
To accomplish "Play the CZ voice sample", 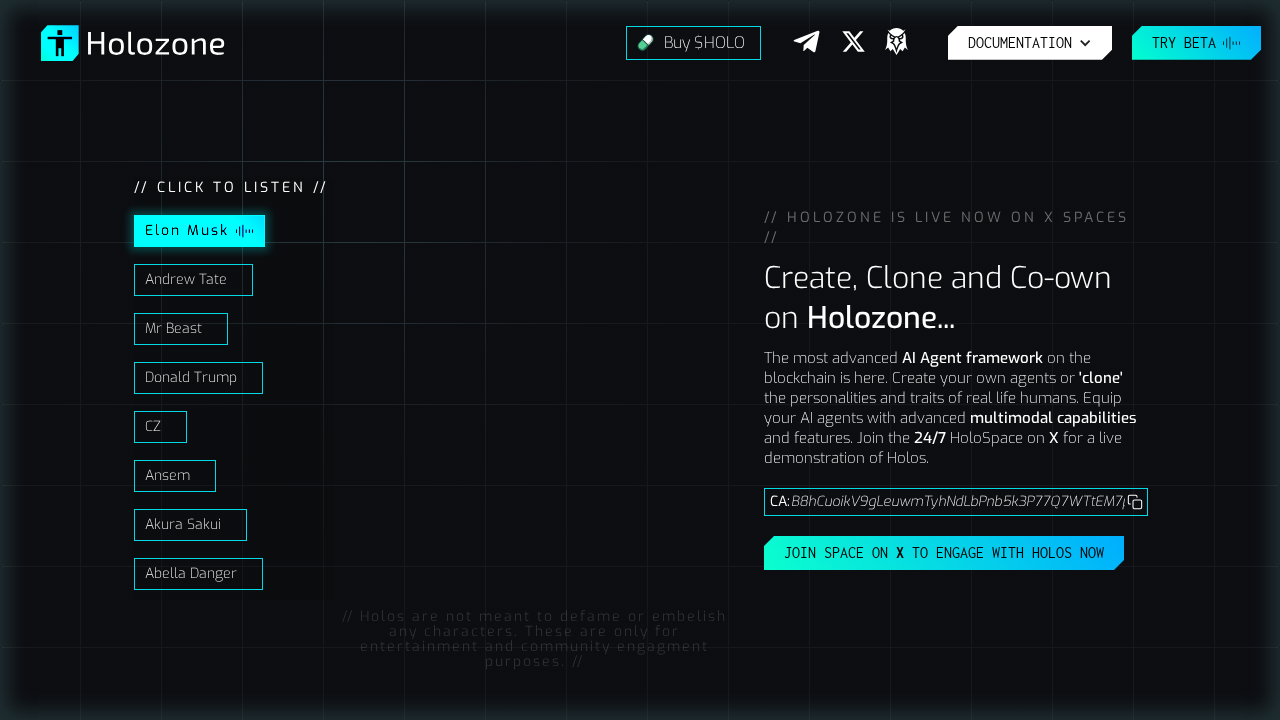I will 160,427.
